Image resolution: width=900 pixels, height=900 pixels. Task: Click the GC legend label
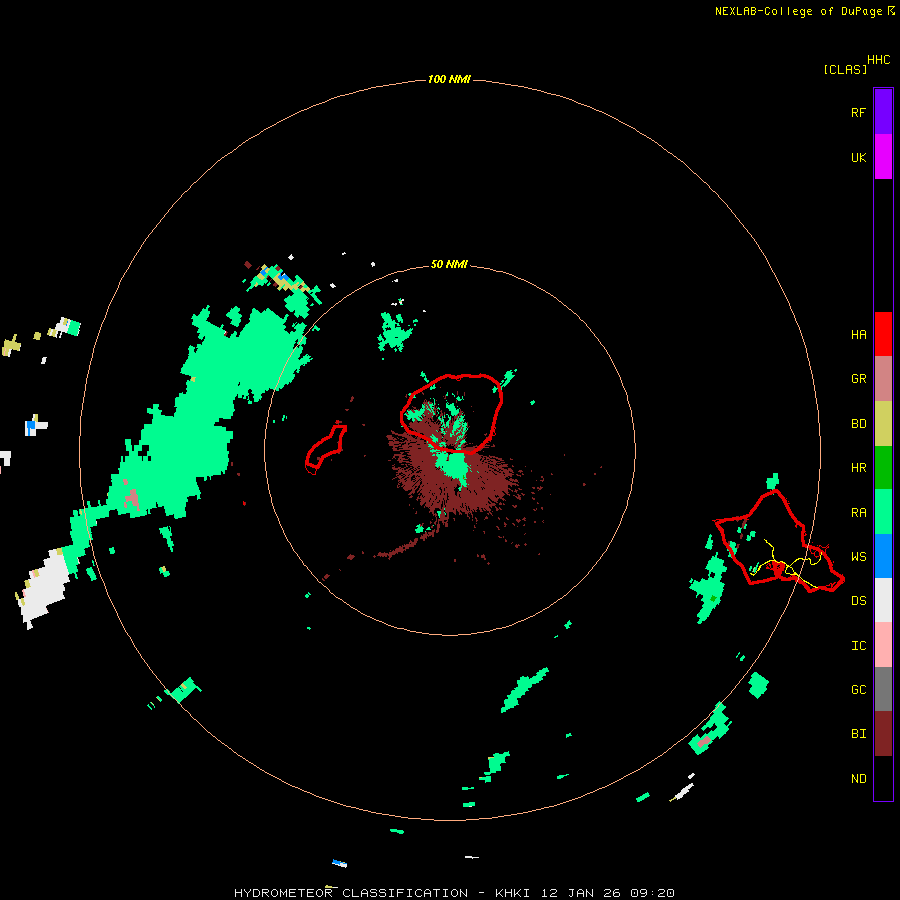click(x=858, y=690)
